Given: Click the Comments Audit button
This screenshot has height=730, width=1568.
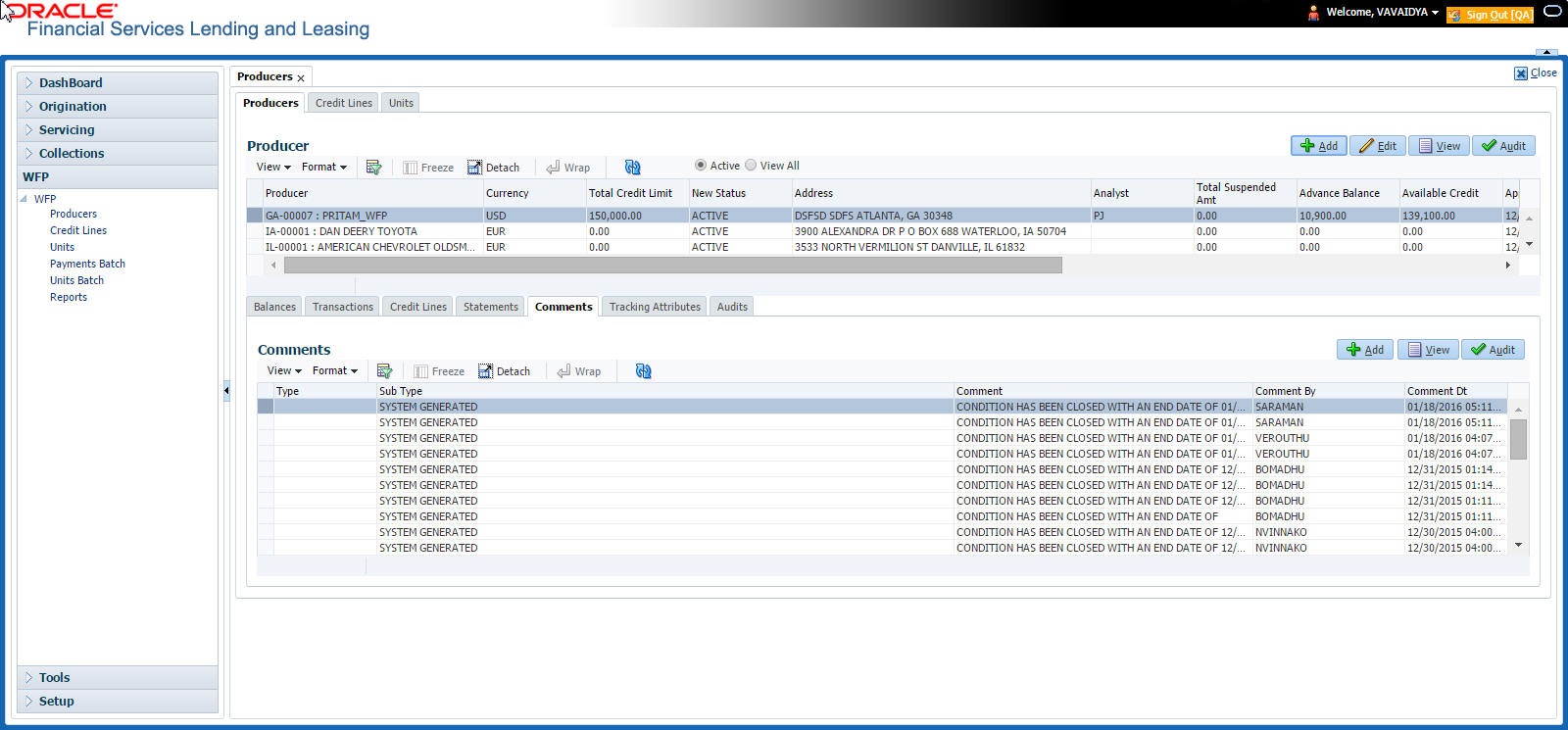Looking at the screenshot, I should [1493, 350].
